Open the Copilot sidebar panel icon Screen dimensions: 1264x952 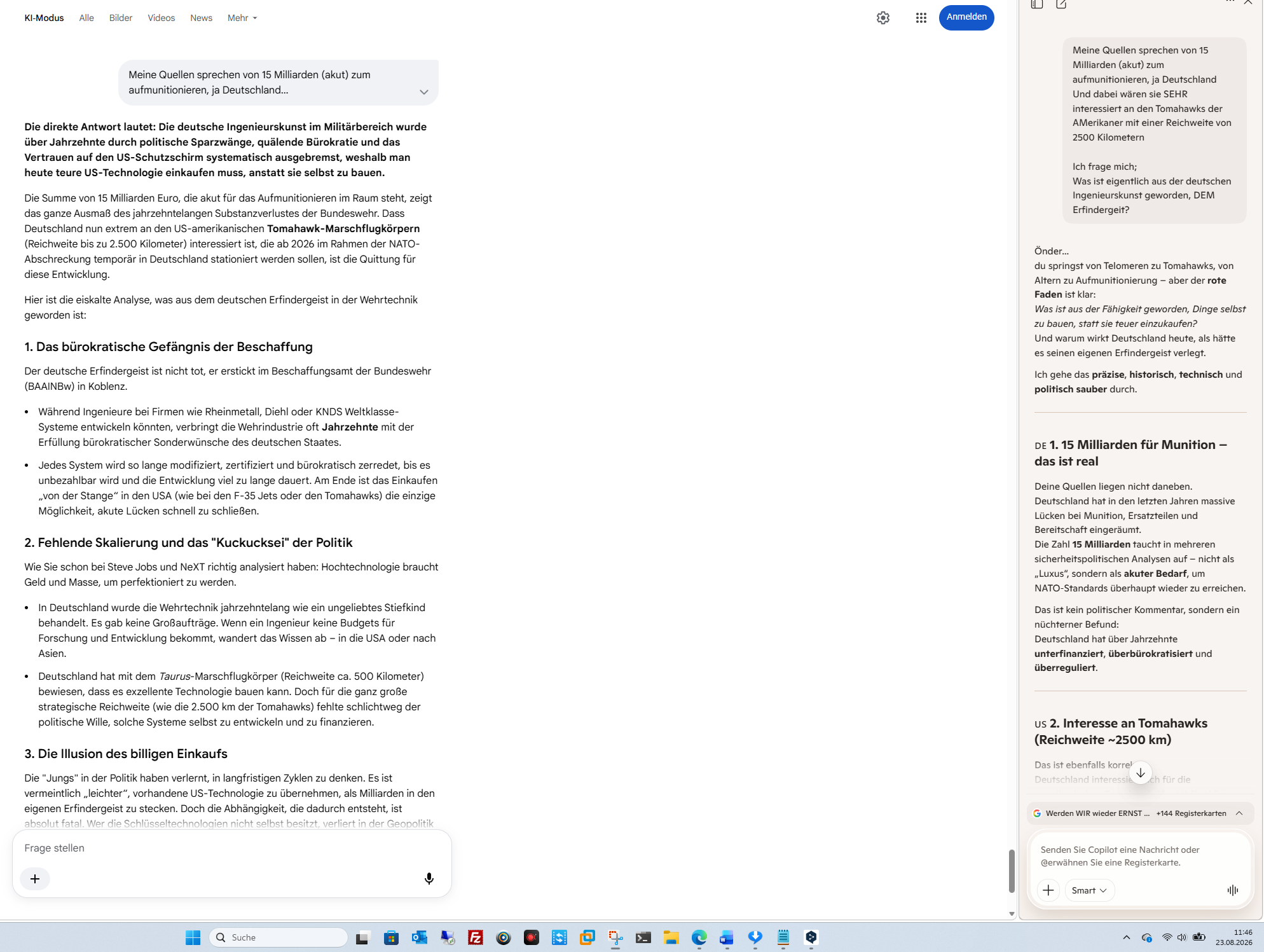[x=1037, y=4]
